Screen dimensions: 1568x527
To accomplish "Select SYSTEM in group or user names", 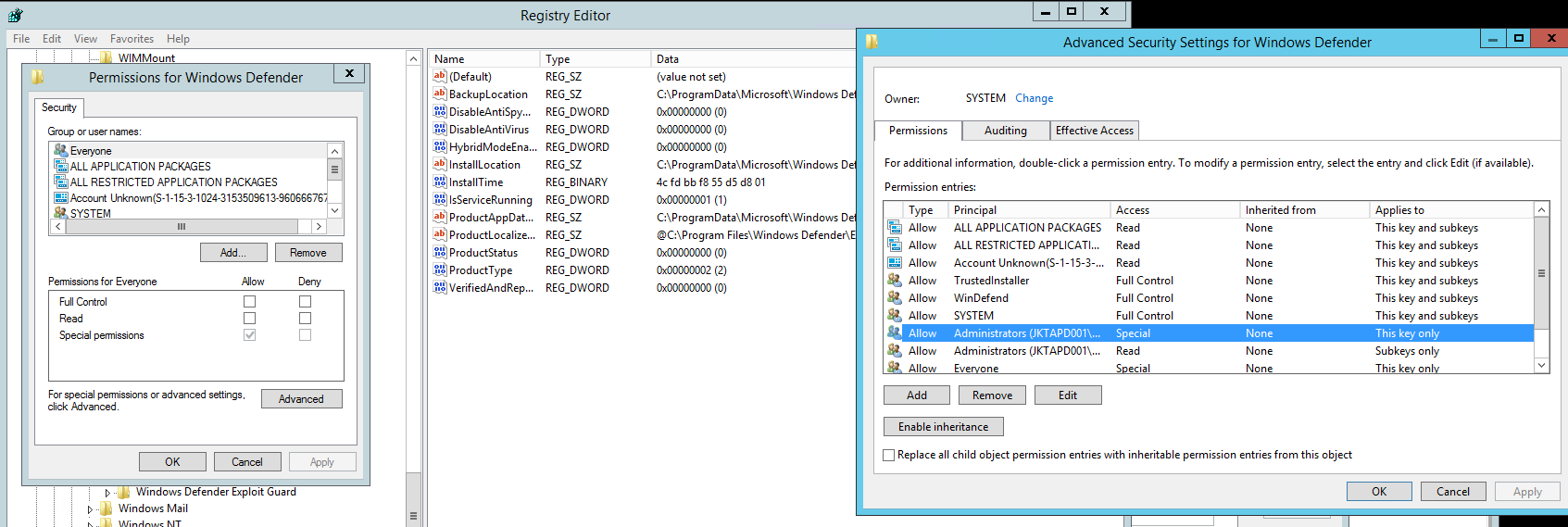I will [190, 214].
